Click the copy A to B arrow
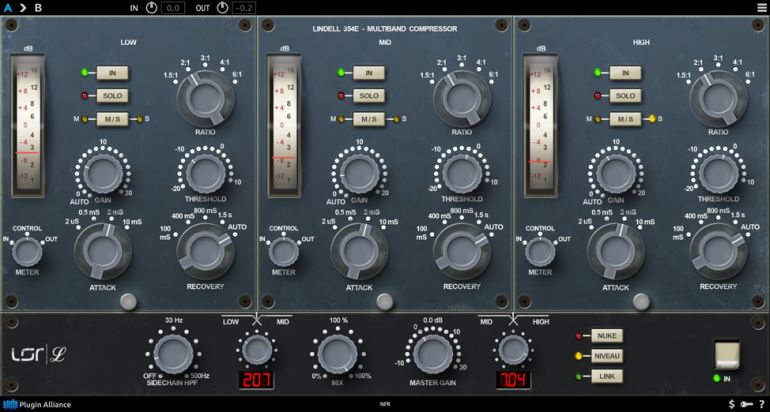The width and height of the screenshot is (770, 412). click(23, 8)
